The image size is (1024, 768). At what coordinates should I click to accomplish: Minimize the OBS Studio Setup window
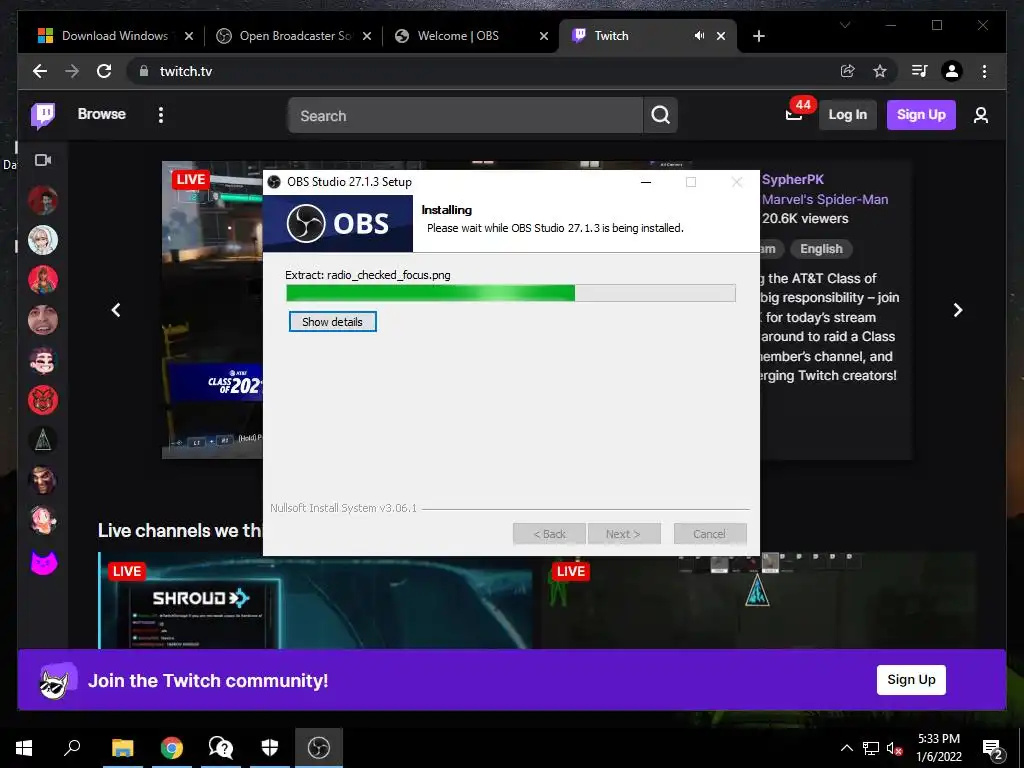click(646, 182)
